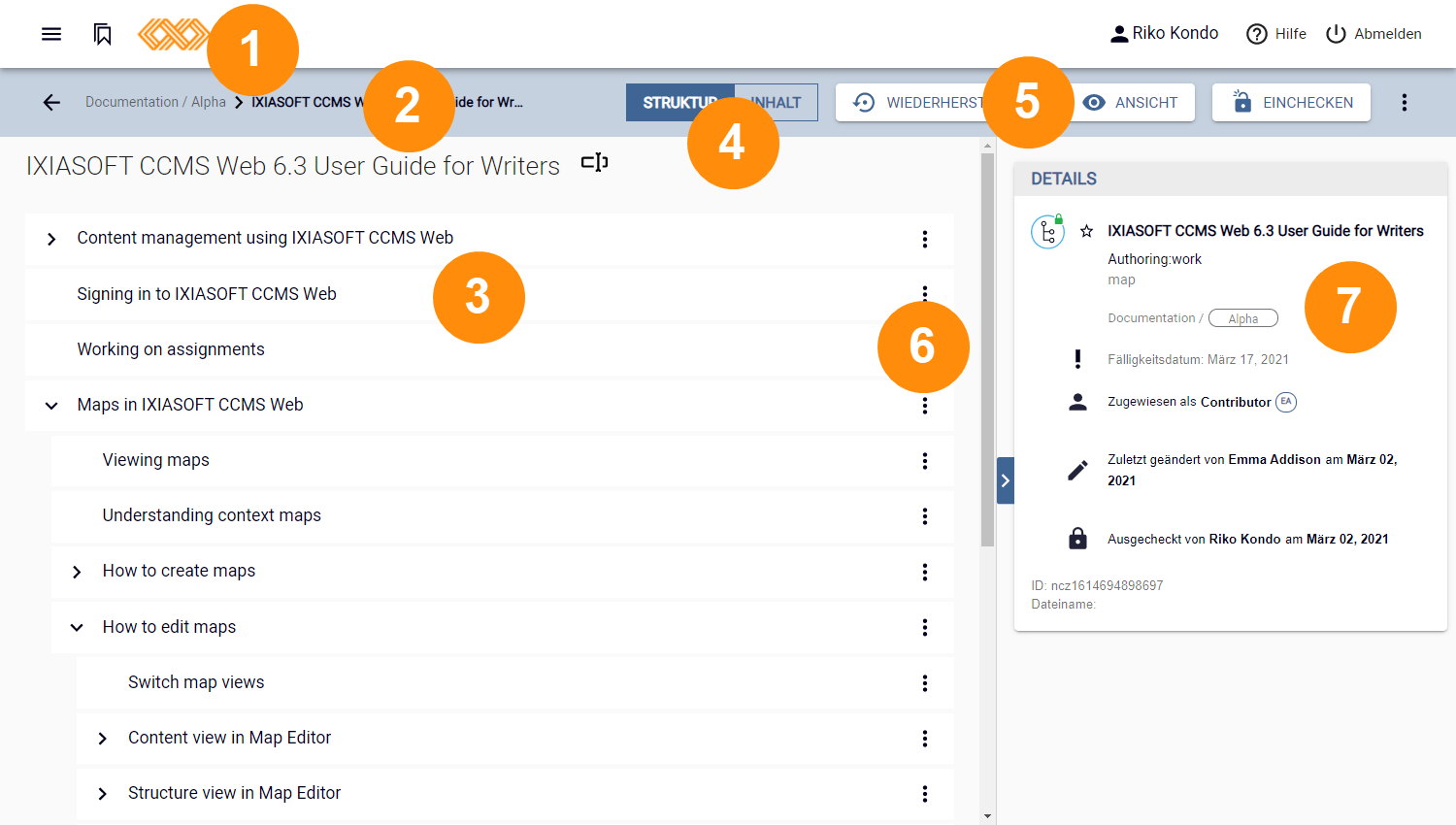Collapse Maps in IXIASOFT CCMS Web
1456x825 pixels.
pyautogui.click(x=51, y=406)
